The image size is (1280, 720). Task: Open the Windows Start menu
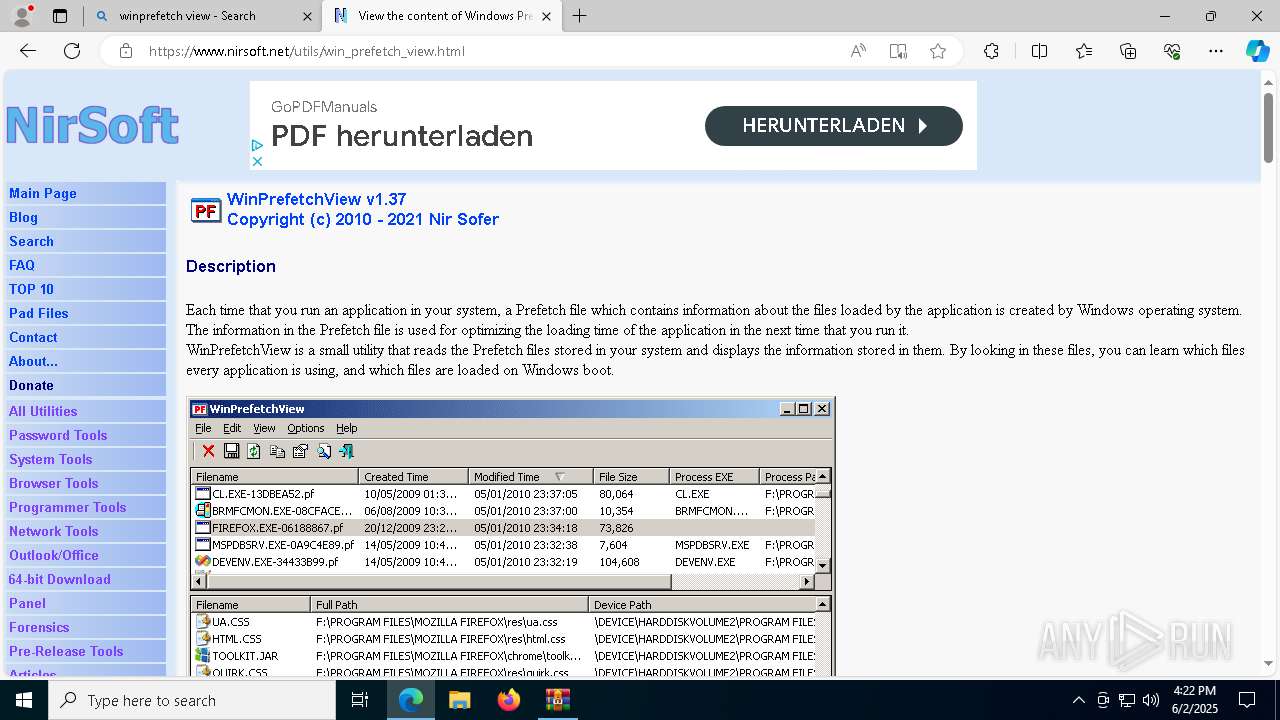(24, 700)
